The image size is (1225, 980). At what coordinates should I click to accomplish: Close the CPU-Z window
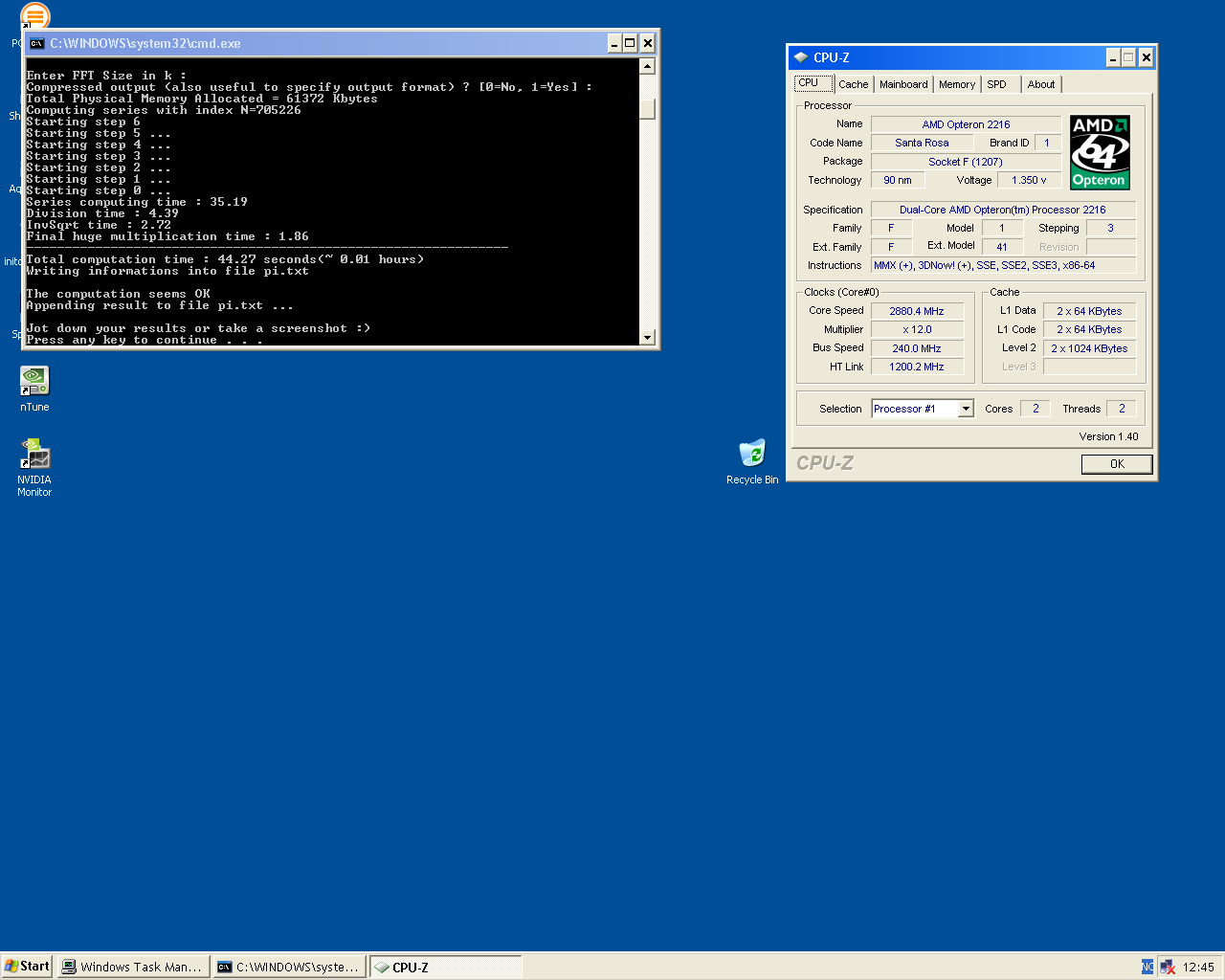coord(1147,57)
